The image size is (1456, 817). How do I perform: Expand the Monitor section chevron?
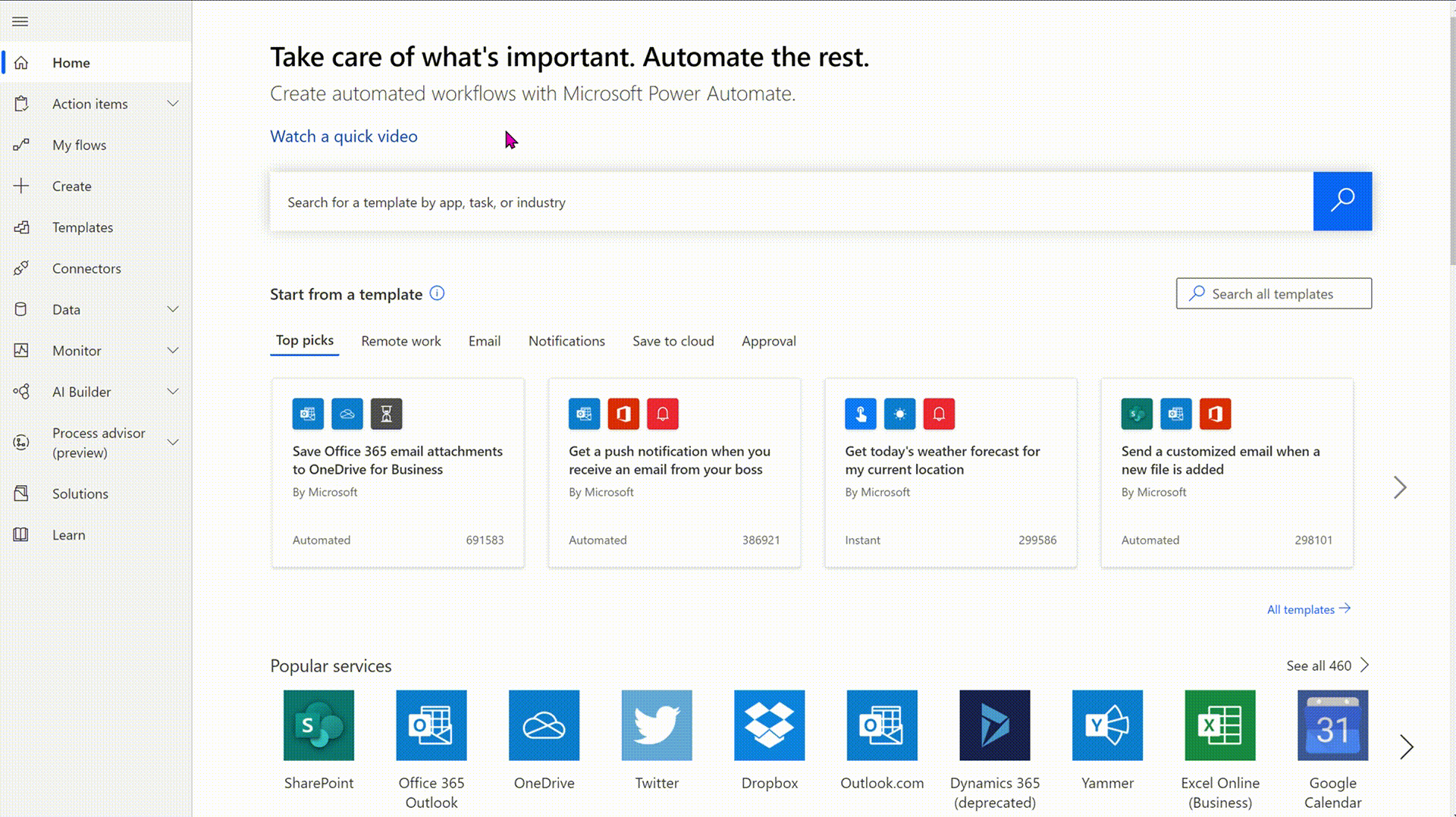point(173,350)
